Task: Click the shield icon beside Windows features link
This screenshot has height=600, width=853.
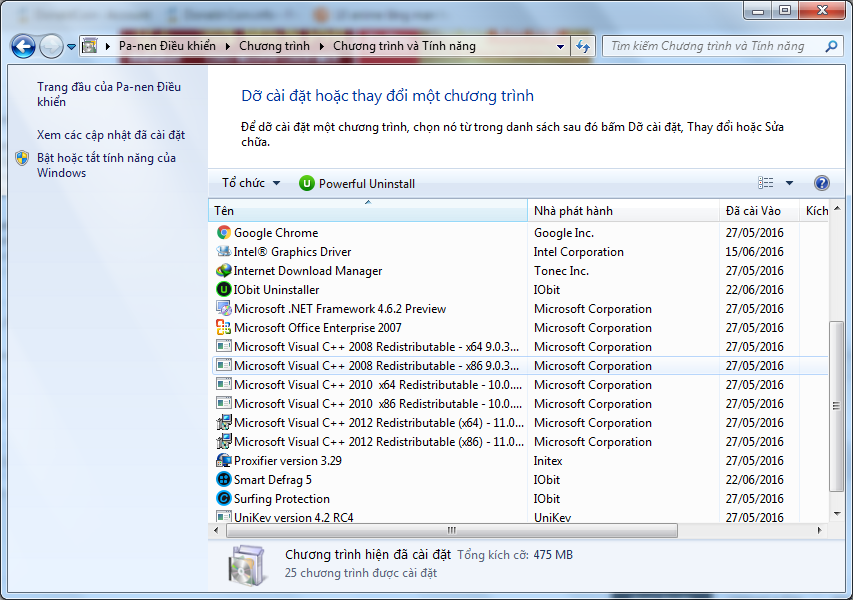Action: [x=22, y=158]
